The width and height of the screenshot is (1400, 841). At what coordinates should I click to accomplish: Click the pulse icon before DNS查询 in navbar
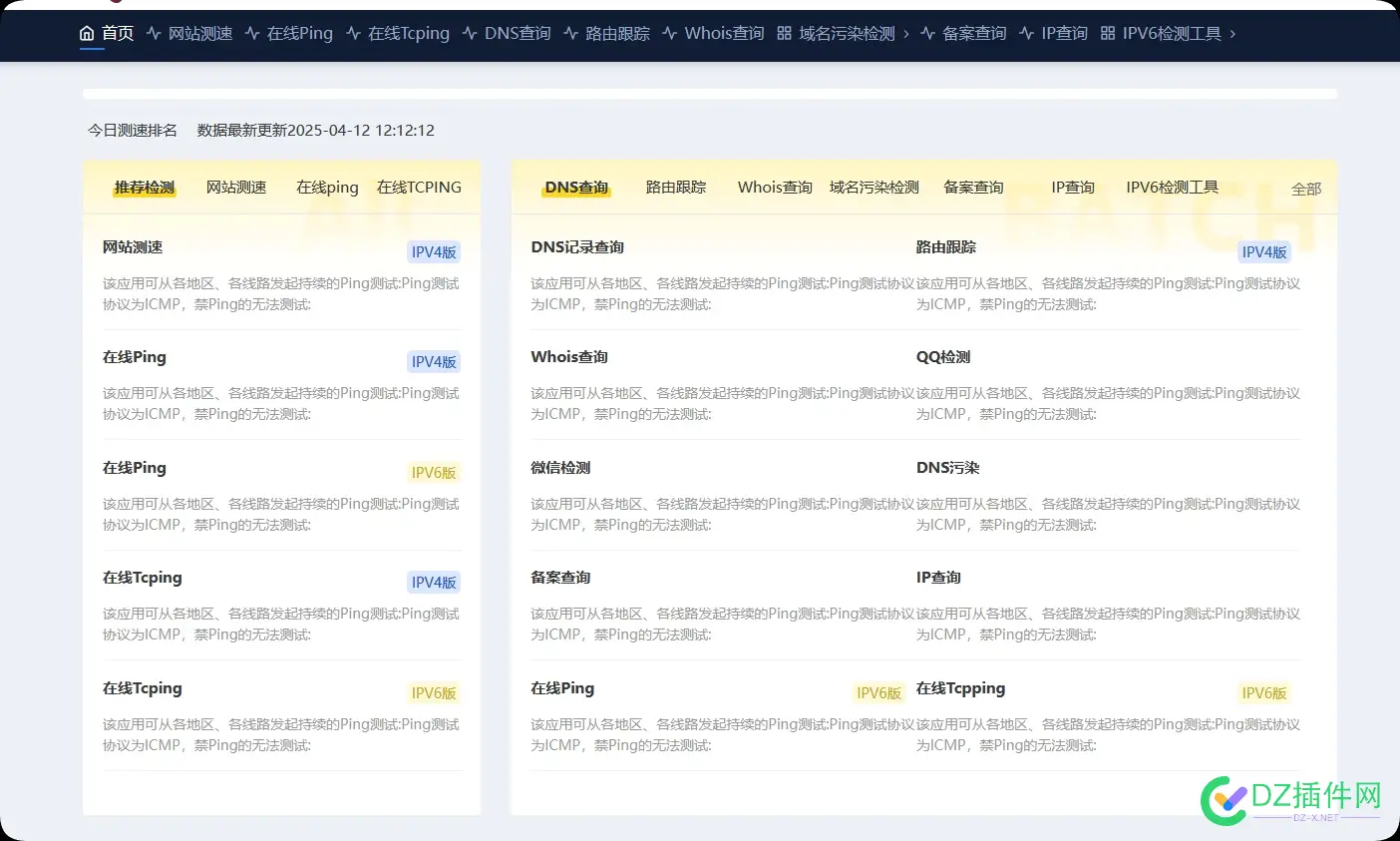[470, 33]
